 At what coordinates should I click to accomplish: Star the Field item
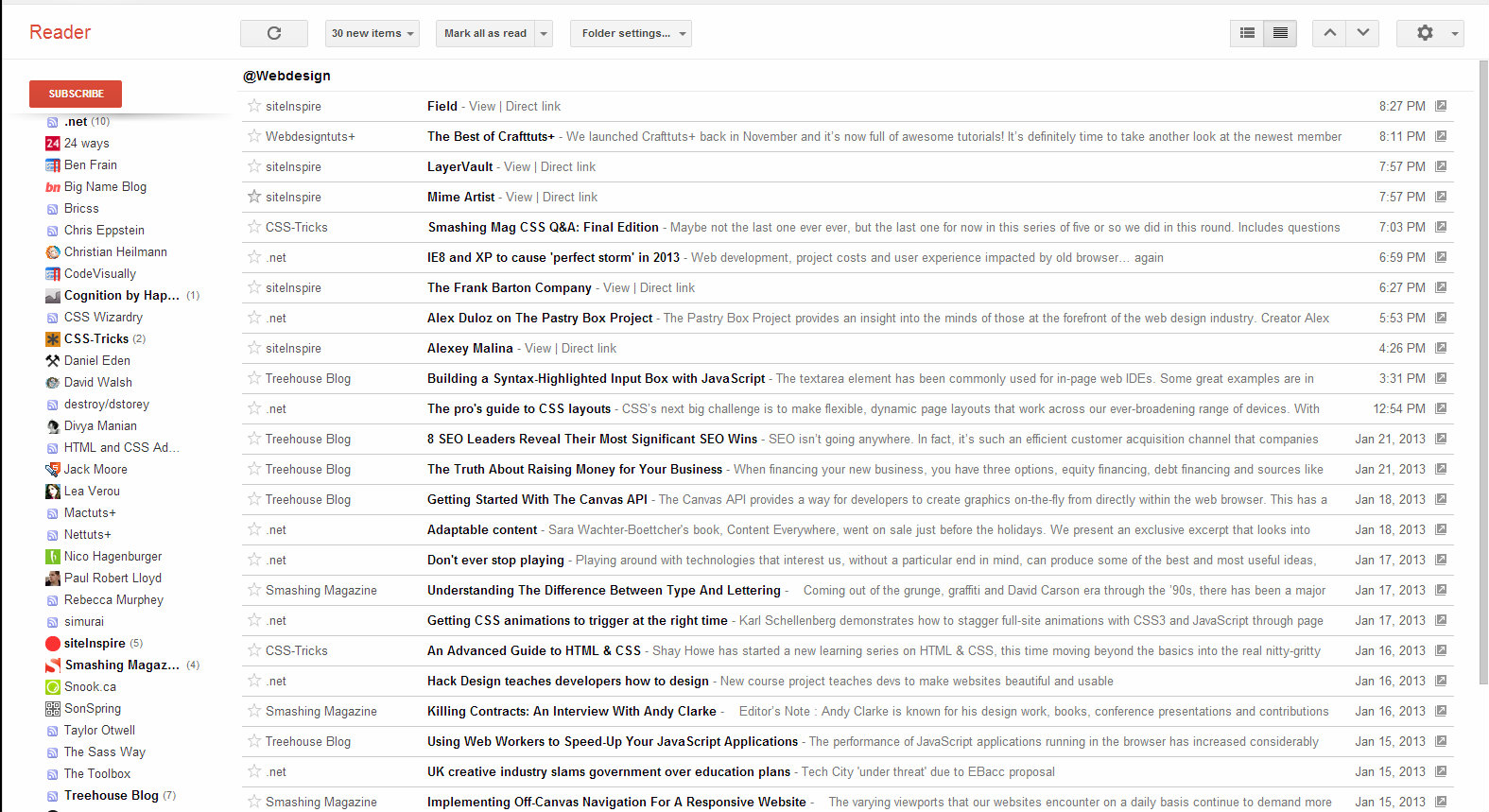pos(254,106)
